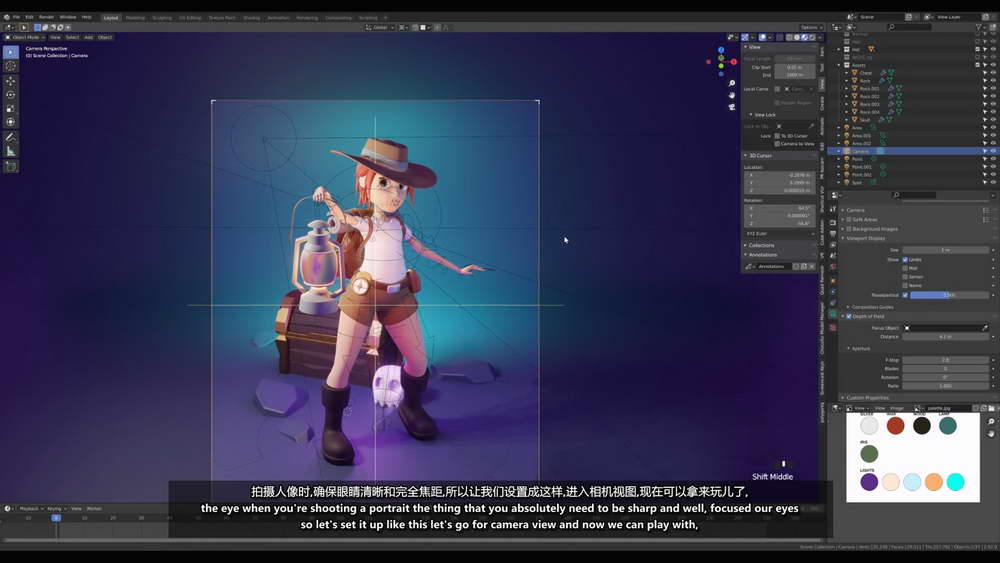1000x563 pixels.
Task: Open the timeline Playback menu
Action: coord(29,509)
